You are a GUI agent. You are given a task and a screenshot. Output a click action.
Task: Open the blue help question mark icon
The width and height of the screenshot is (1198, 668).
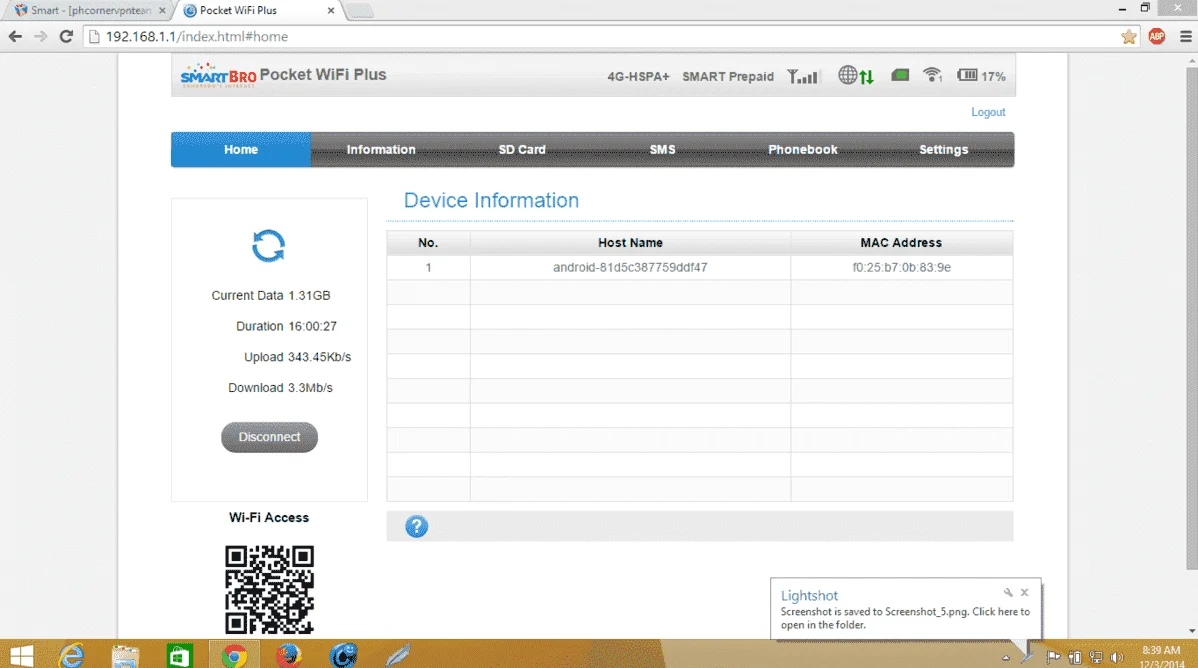click(x=416, y=527)
